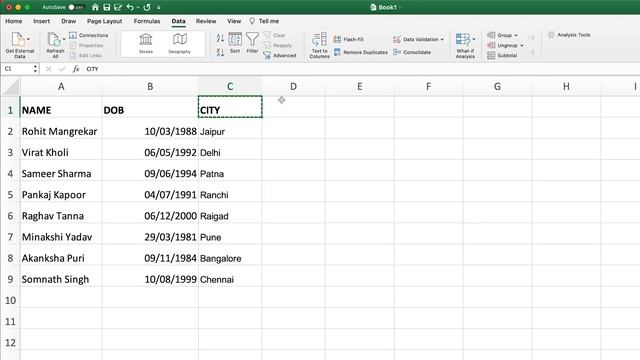
Task: Open Customize Quick Access Toolbar dropdown
Action: click(159, 7)
